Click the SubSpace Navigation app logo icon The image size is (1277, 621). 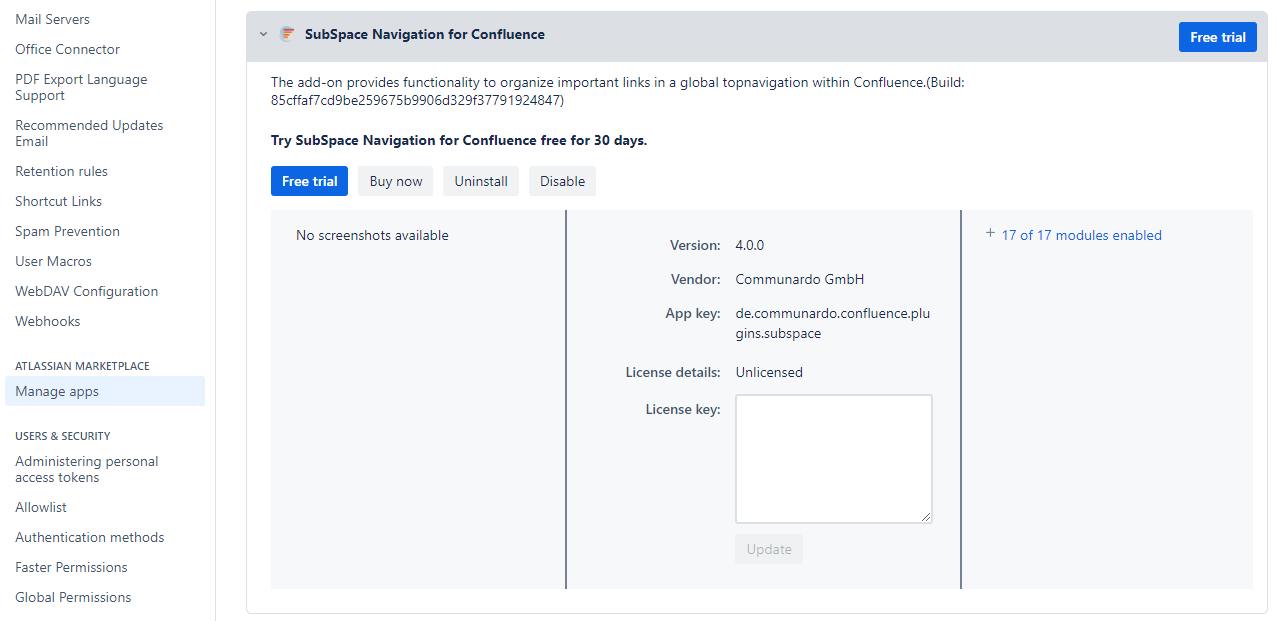287,34
